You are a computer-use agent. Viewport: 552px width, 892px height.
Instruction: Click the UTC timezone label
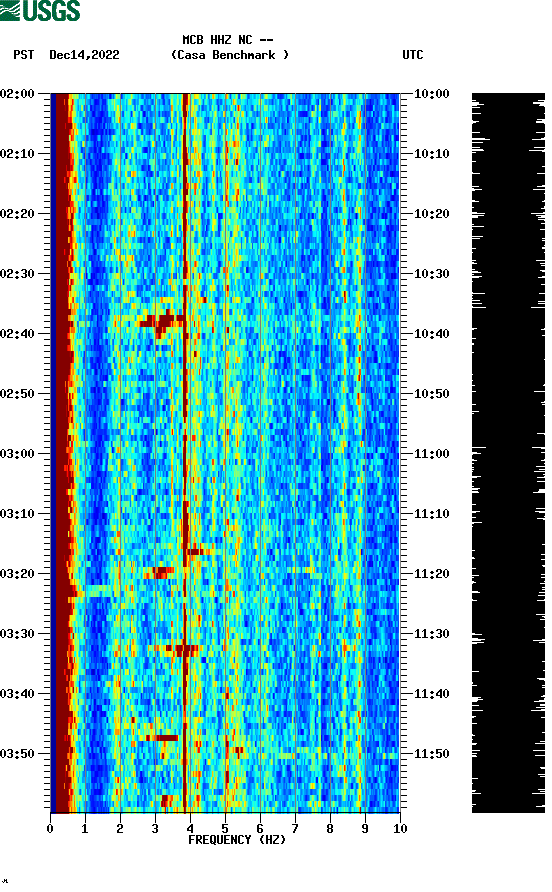tap(413, 55)
